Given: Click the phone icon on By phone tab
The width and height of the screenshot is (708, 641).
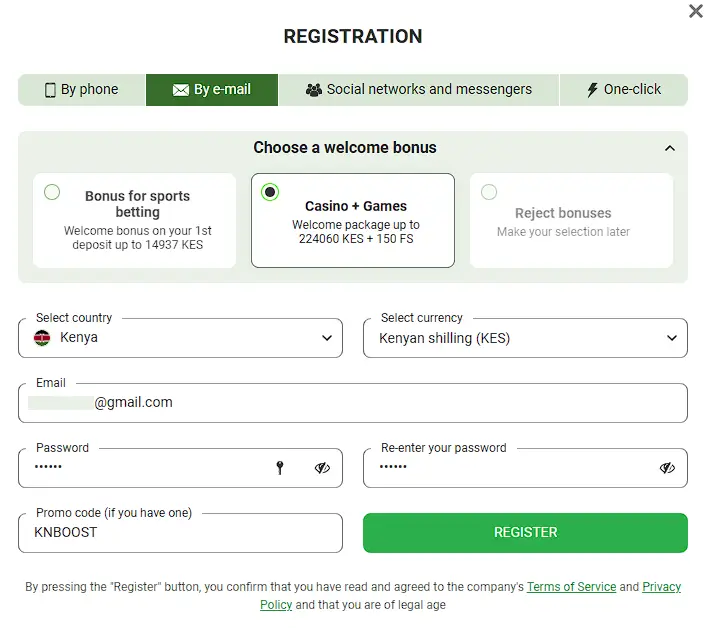Looking at the screenshot, I should click(50, 90).
